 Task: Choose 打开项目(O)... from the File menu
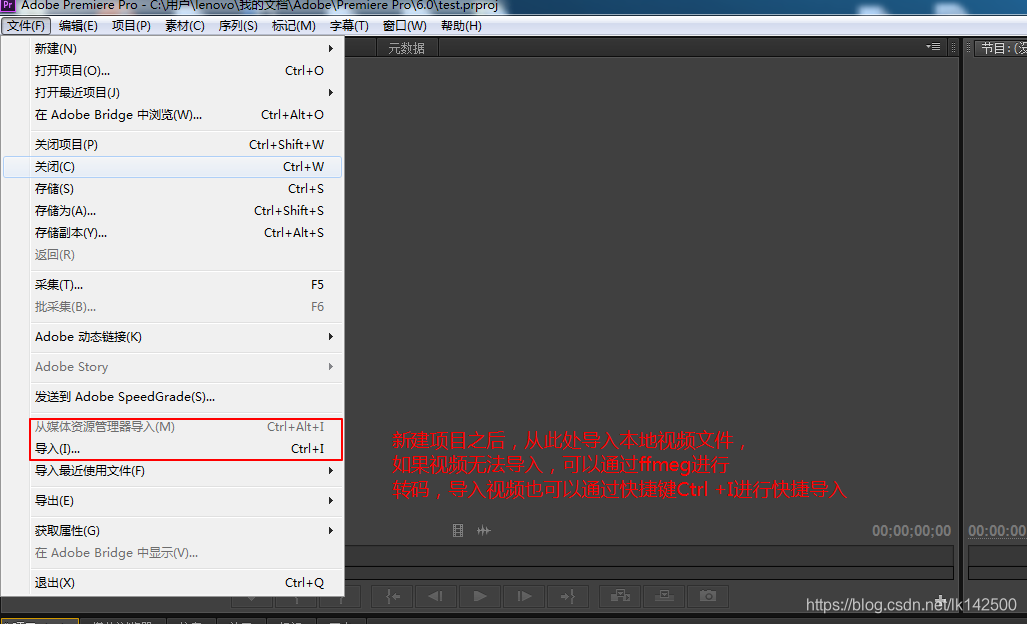(173, 71)
